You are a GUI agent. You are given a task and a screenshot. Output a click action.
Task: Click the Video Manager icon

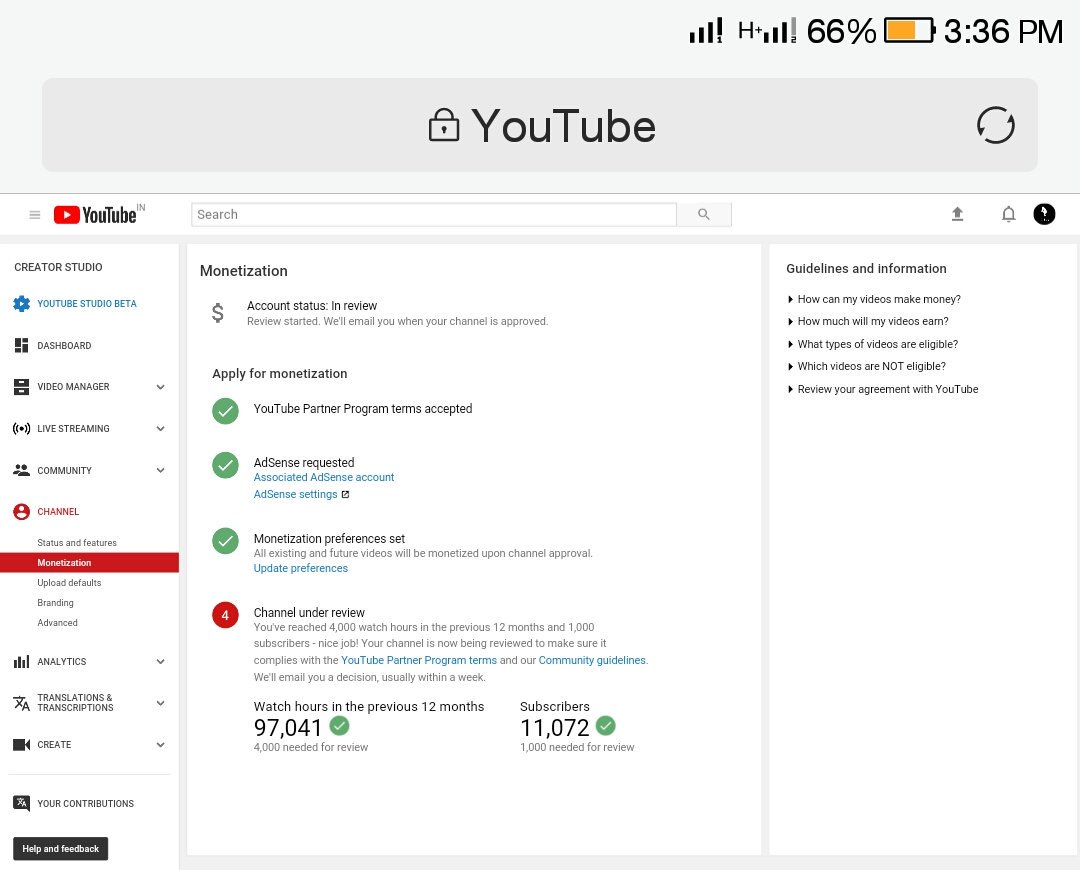[21, 386]
